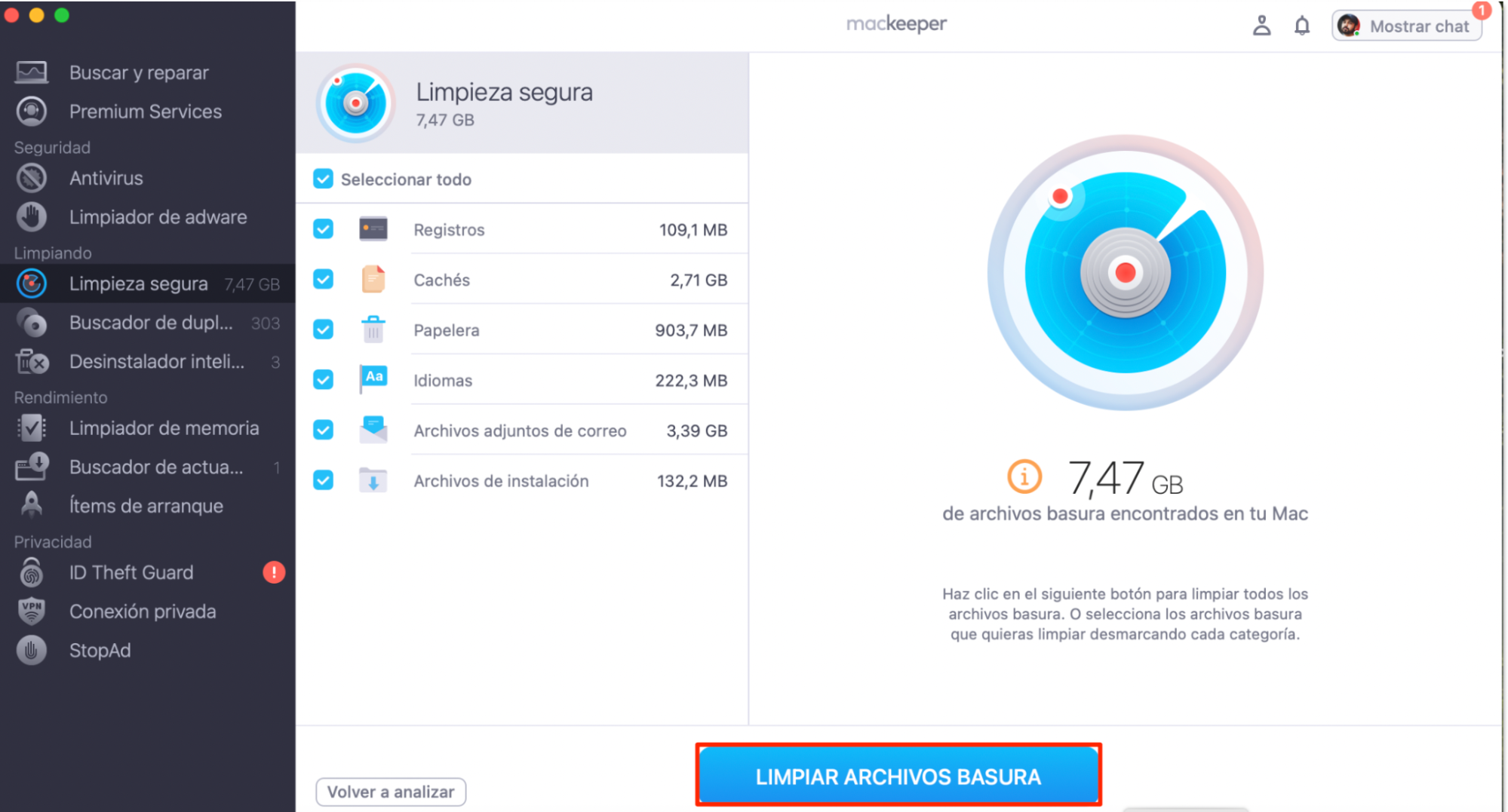
Task: Select Buscador de dupl... sidebar item
Action: coord(148,323)
